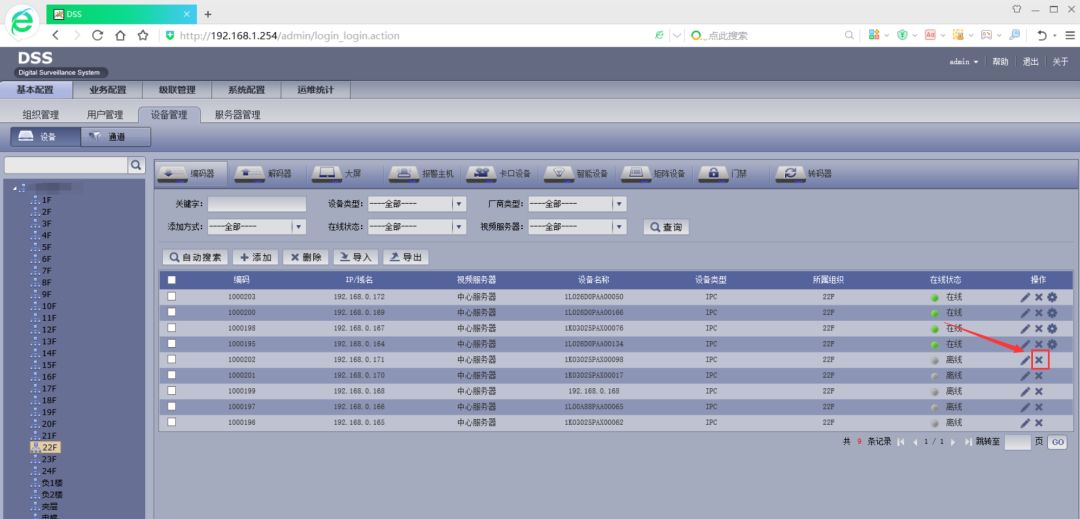1080x519 pixels.
Task: Click the 自动搜索 button
Action: [x=195, y=257]
